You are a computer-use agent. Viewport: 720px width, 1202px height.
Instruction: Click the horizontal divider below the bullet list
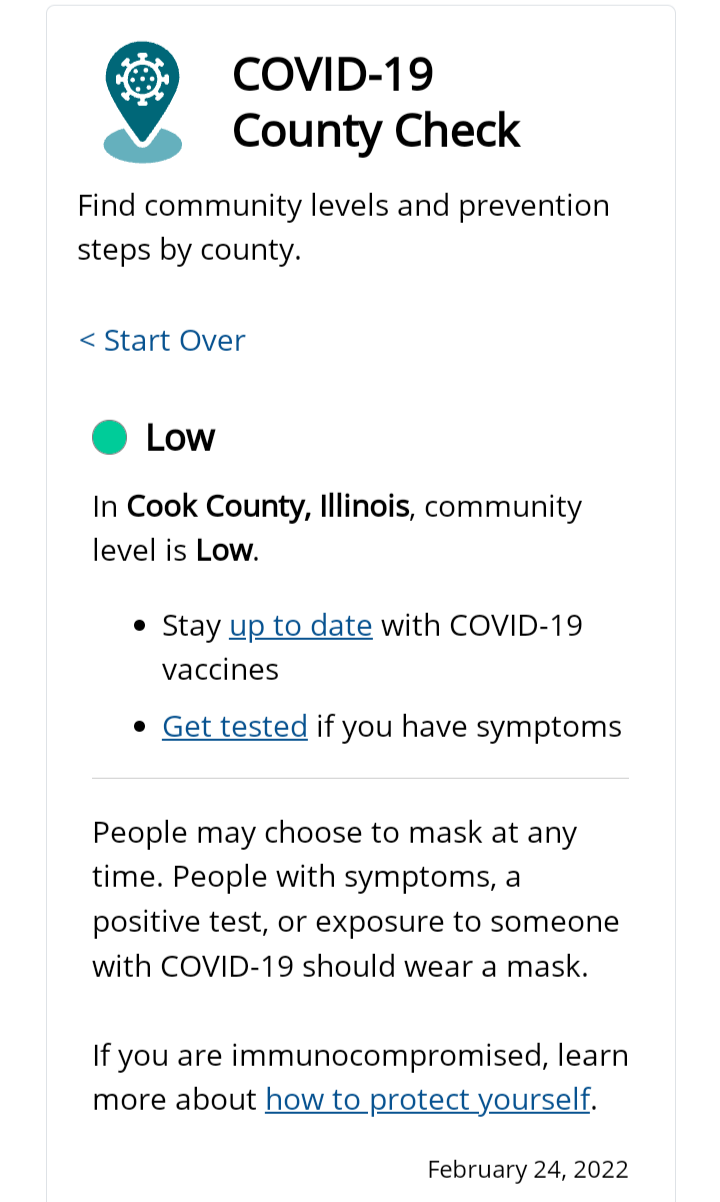(x=360, y=778)
